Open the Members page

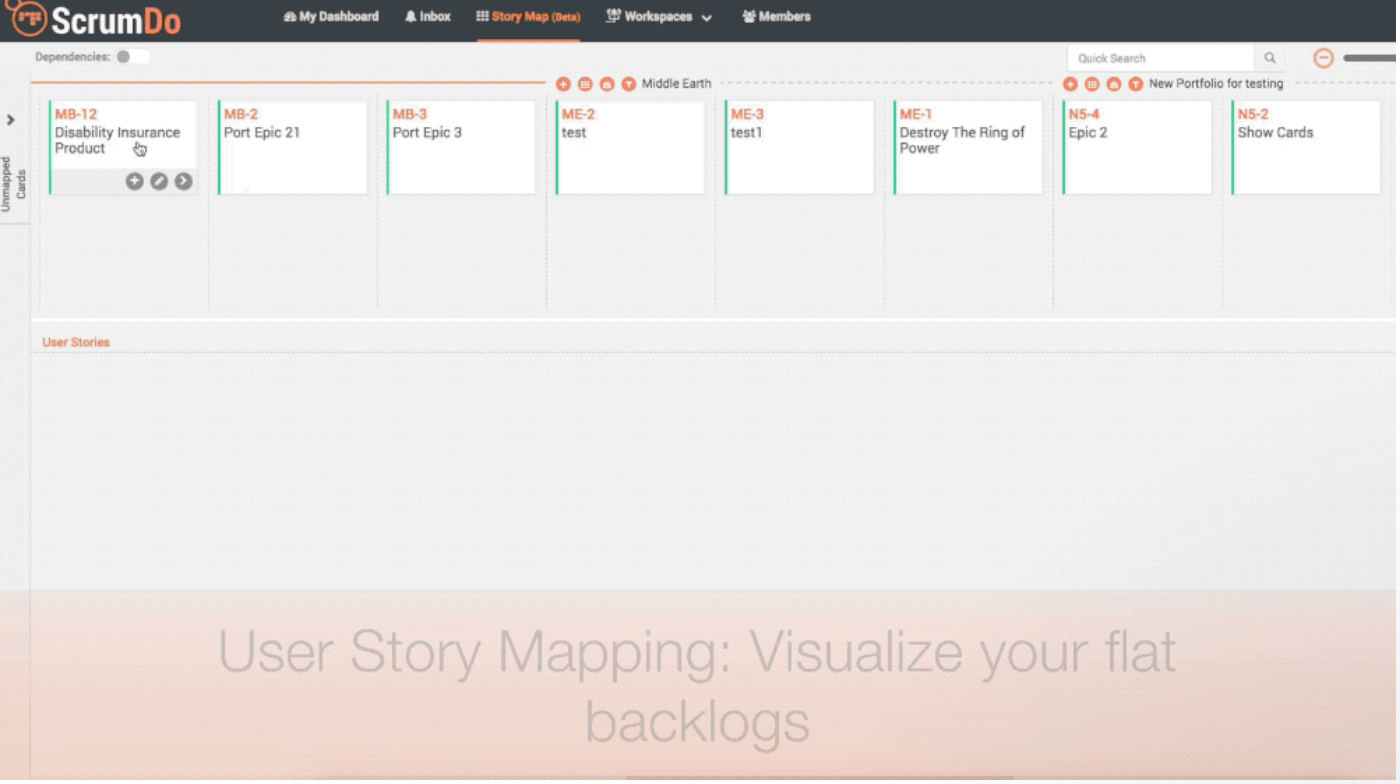point(777,17)
